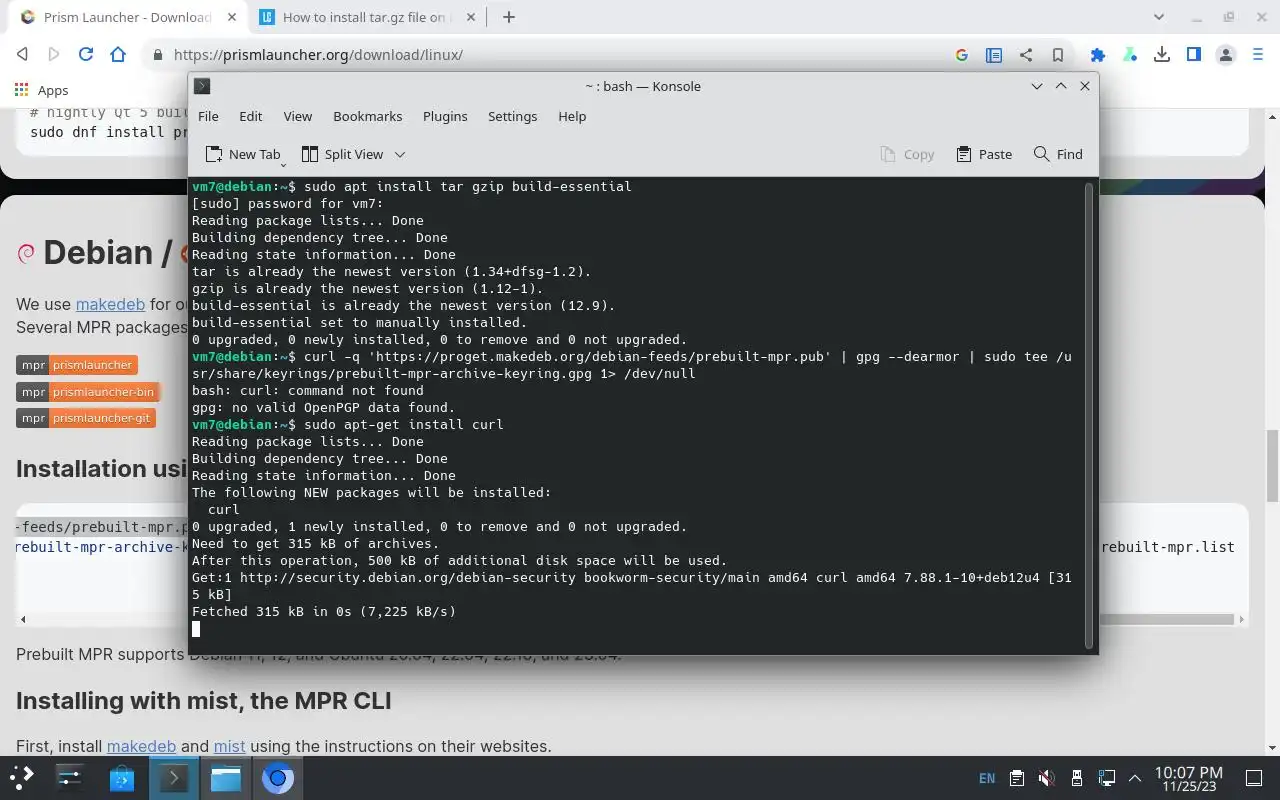Reload the Prism Launcher page
This screenshot has height=800, width=1280.
(86, 55)
